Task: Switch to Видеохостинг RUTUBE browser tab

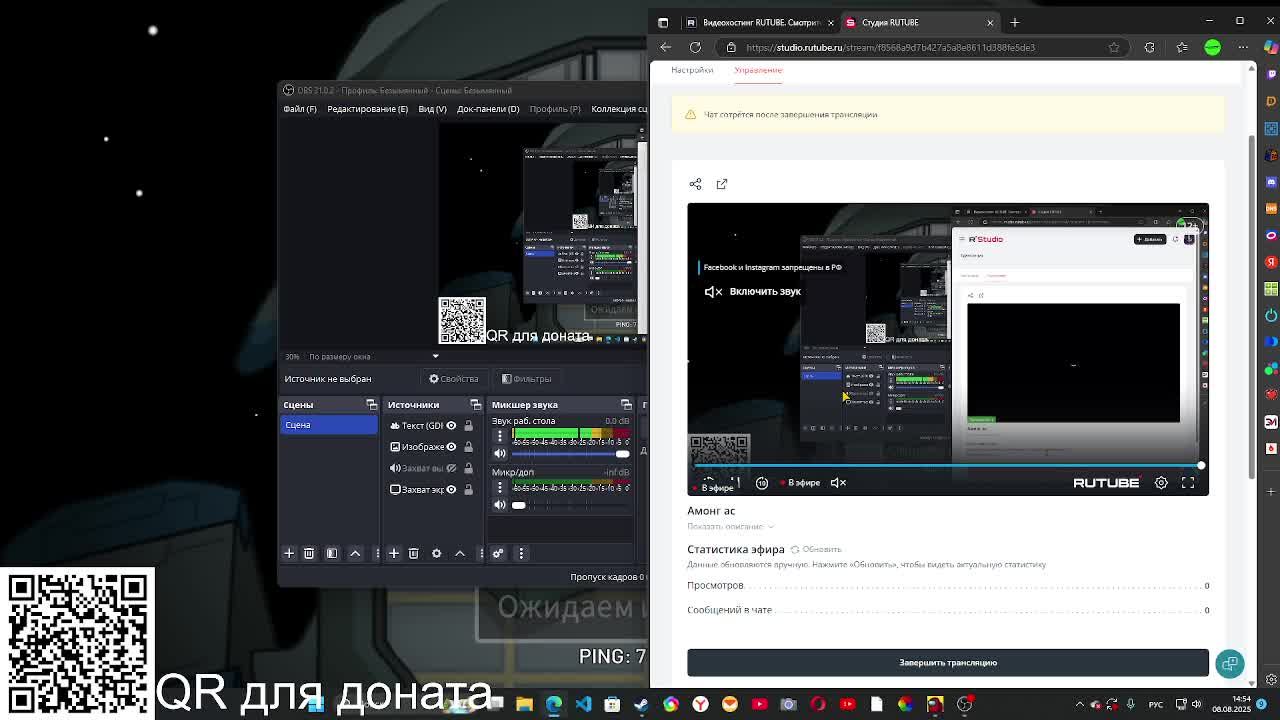Action: [x=760, y=22]
